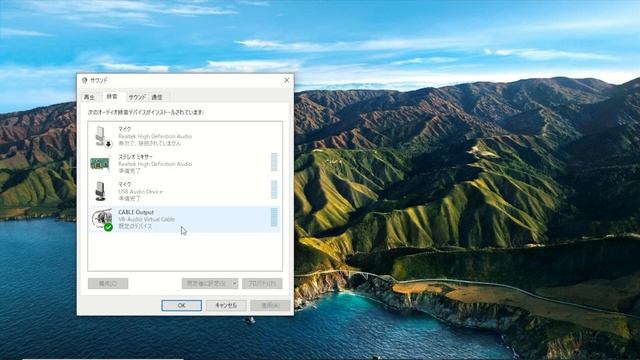Click the 適用(A) button
Viewport: 640px width, 360px height.
[270, 305]
